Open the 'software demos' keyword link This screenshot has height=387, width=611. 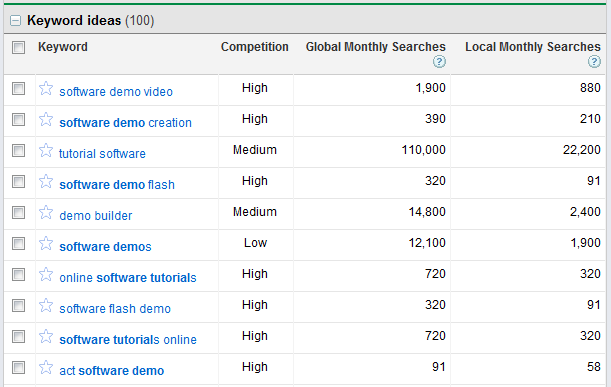[x=105, y=247]
